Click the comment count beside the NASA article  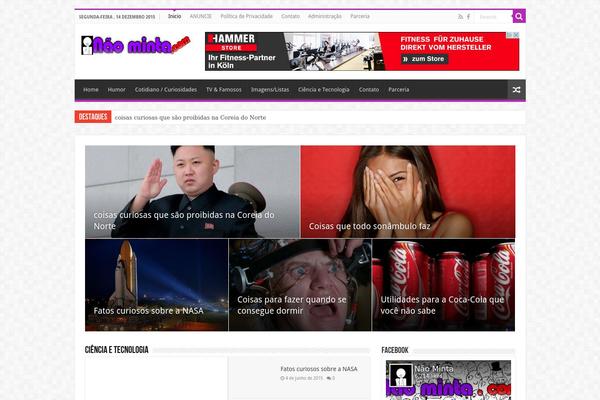click(331, 378)
